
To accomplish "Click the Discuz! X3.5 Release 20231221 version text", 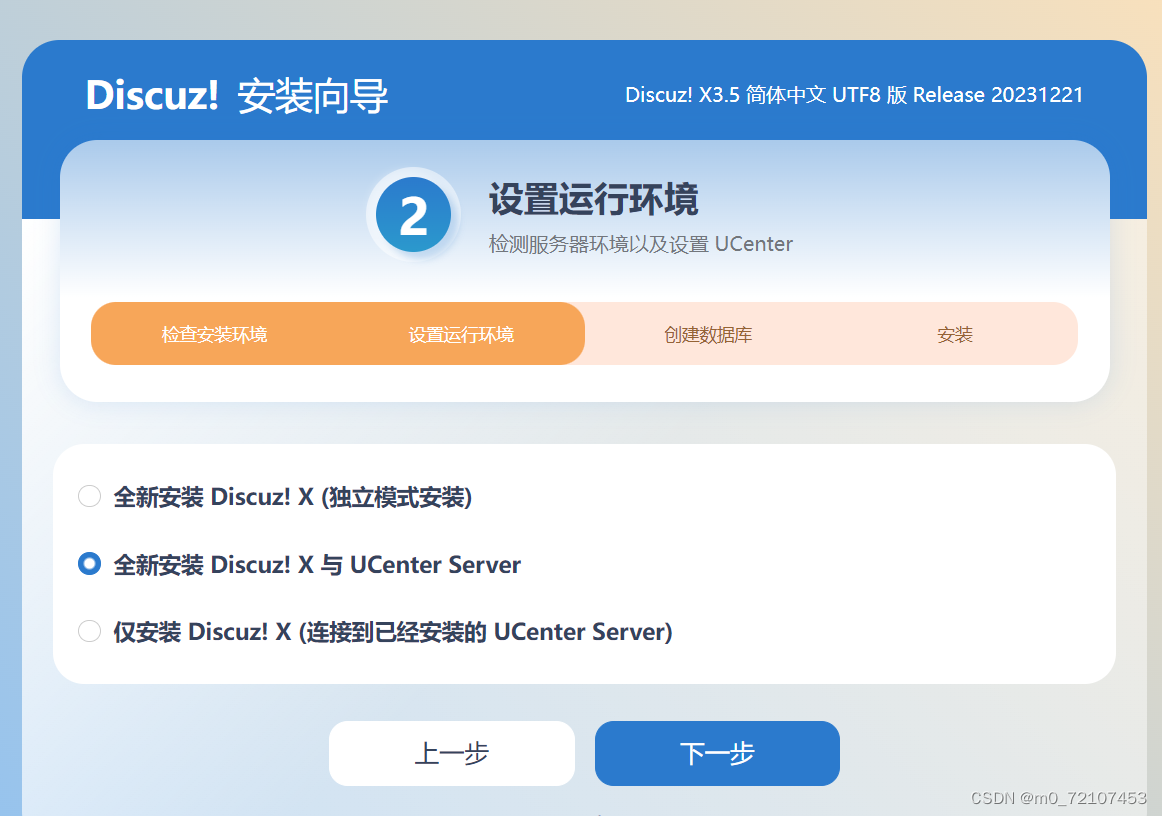I will (854, 95).
